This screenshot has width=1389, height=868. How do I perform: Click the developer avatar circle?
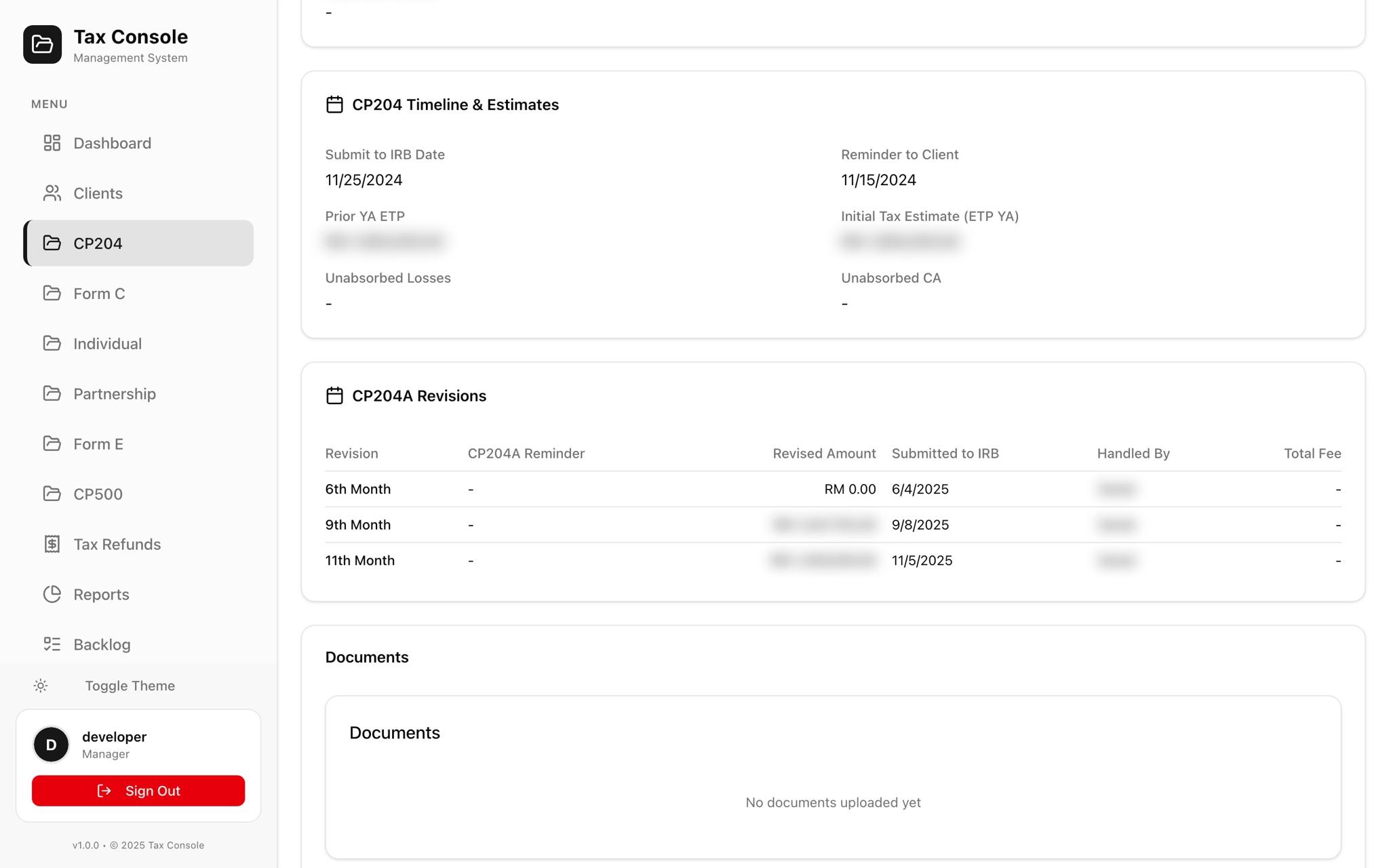[x=51, y=745]
